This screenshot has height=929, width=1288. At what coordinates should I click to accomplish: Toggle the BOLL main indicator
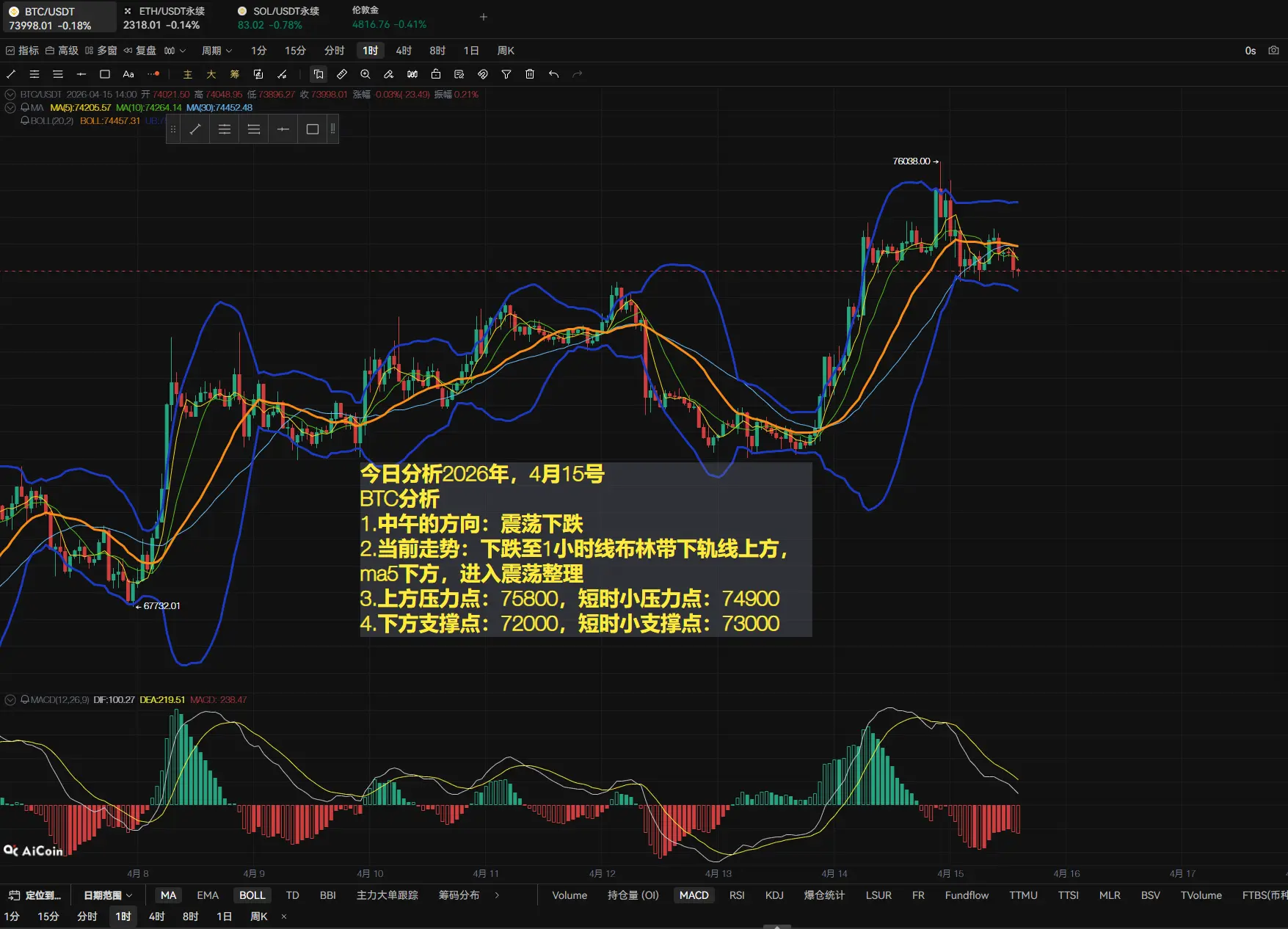pos(252,895)
